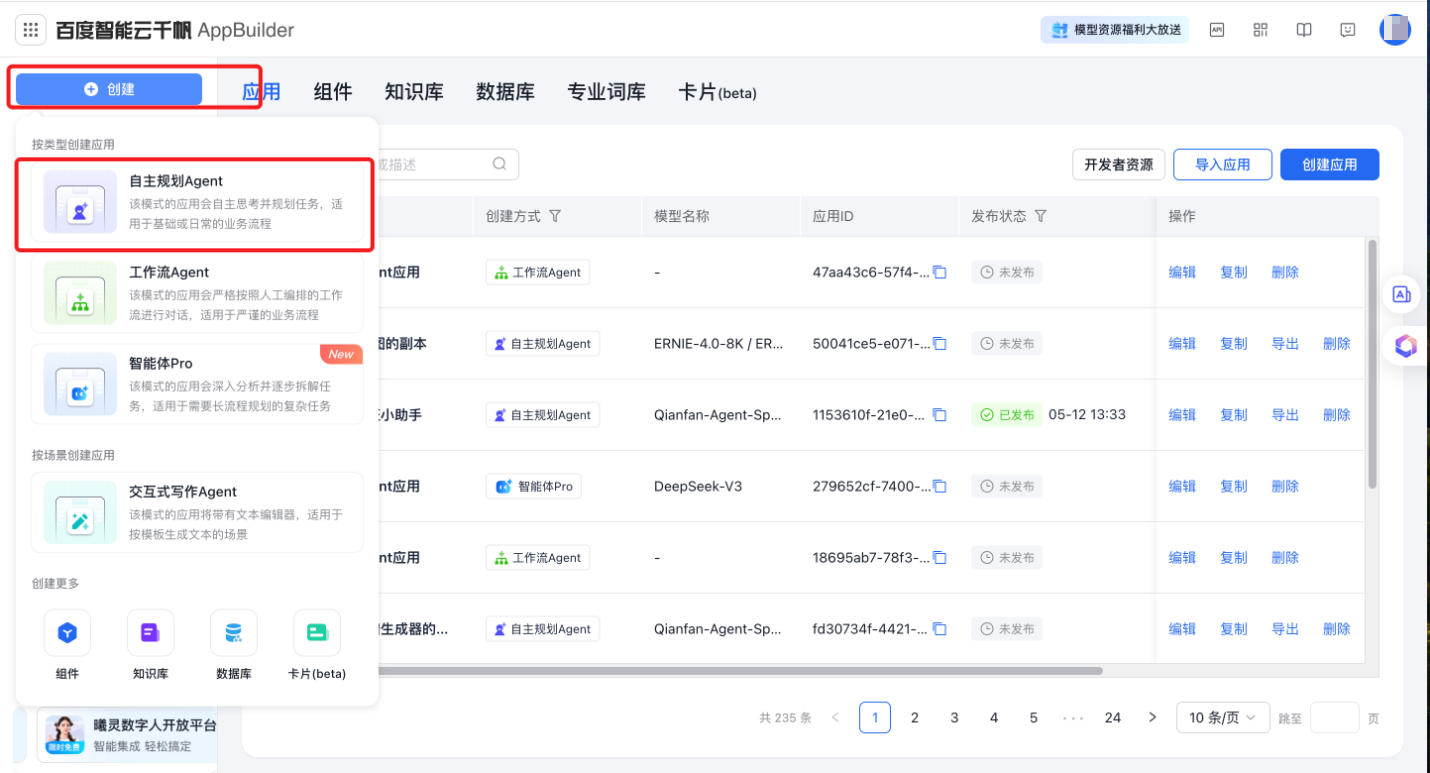Copy application ID 1153610f-21e0

tap(940, 415)
